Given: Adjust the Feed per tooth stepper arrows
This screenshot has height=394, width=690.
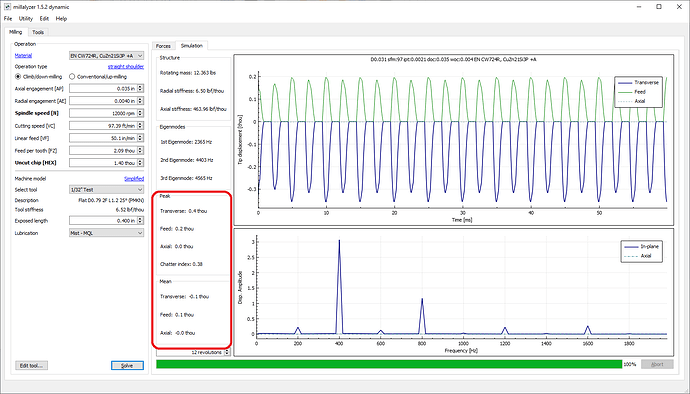Looking at the screenshot, I should (140, 151).
